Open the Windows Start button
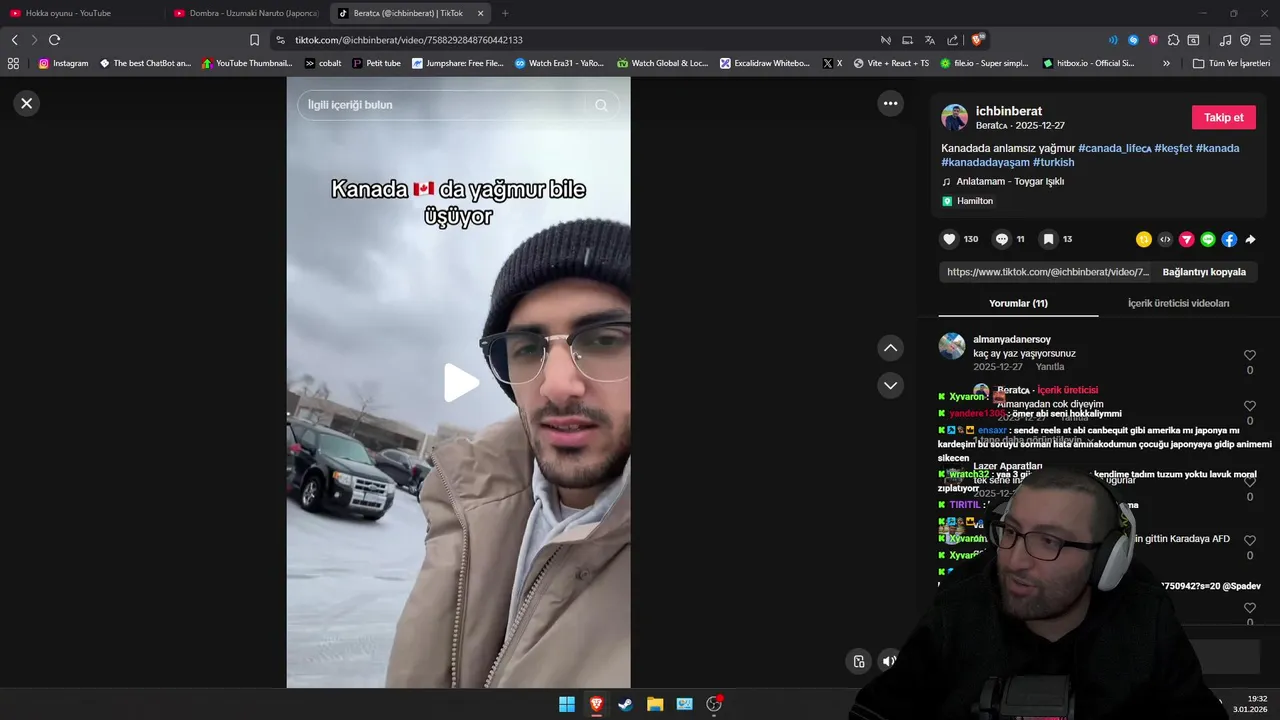1280x720 pixels. point(567,704)
